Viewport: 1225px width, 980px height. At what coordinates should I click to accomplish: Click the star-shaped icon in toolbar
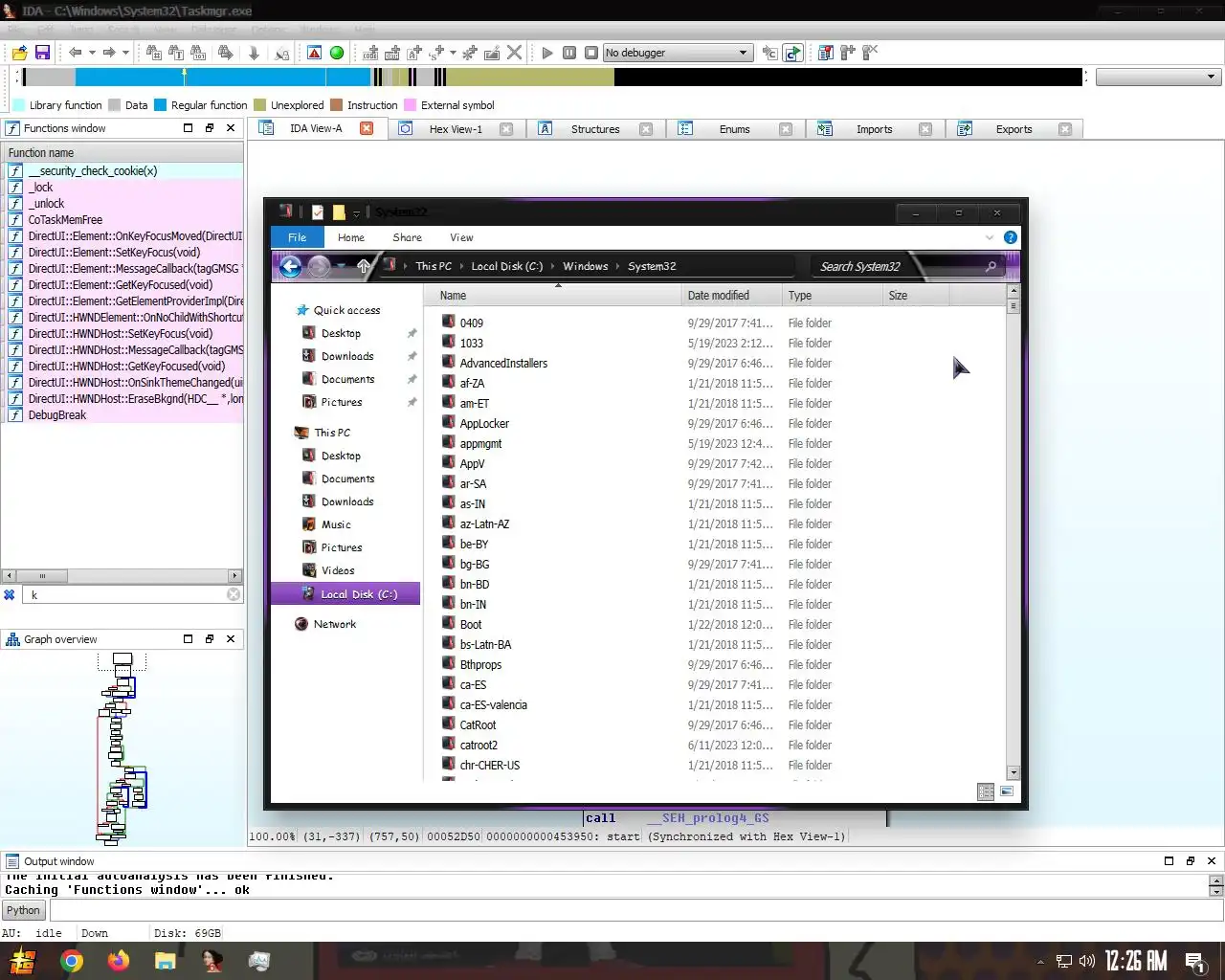click(470, 53)
